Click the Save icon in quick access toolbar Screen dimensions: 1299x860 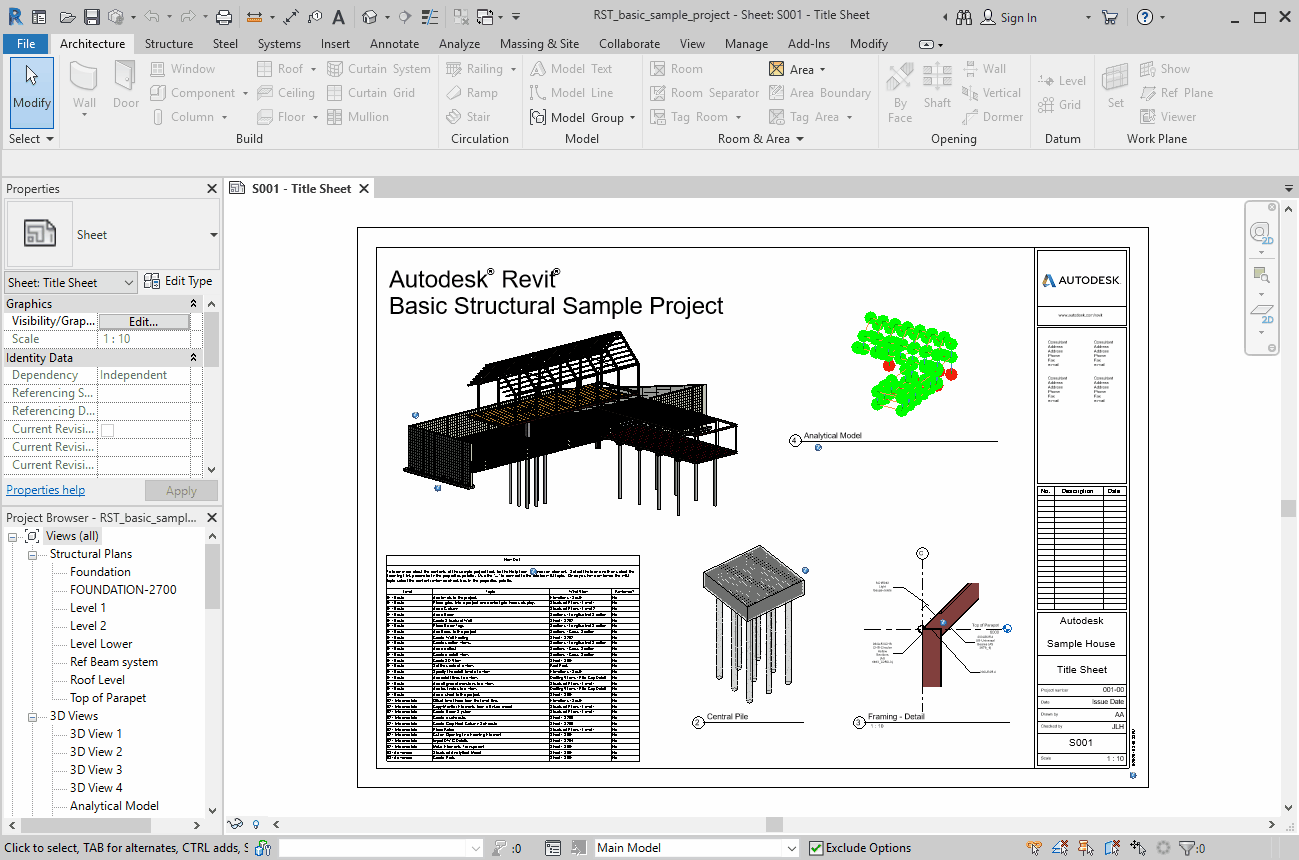[91, 17]
